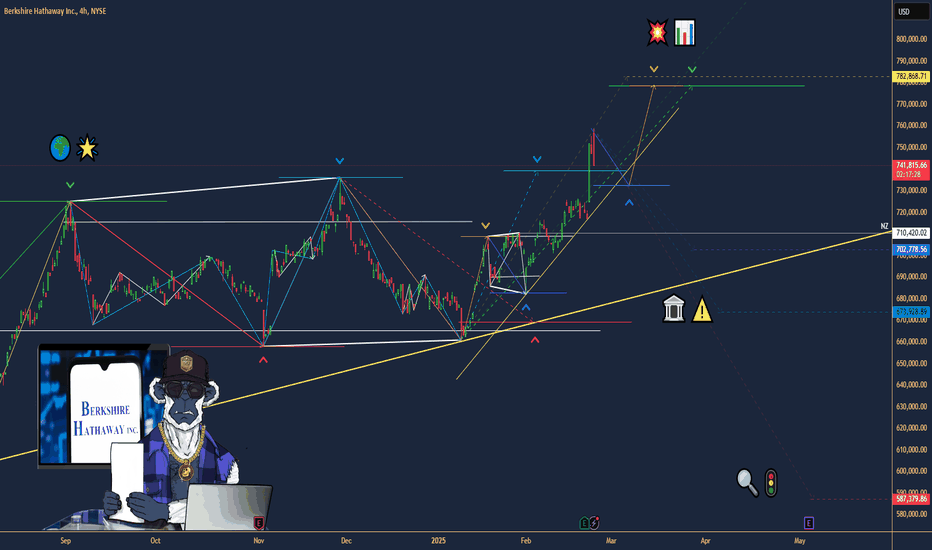
Task: Click 650,000.00 on the price scale
Action: click(911, 363)
